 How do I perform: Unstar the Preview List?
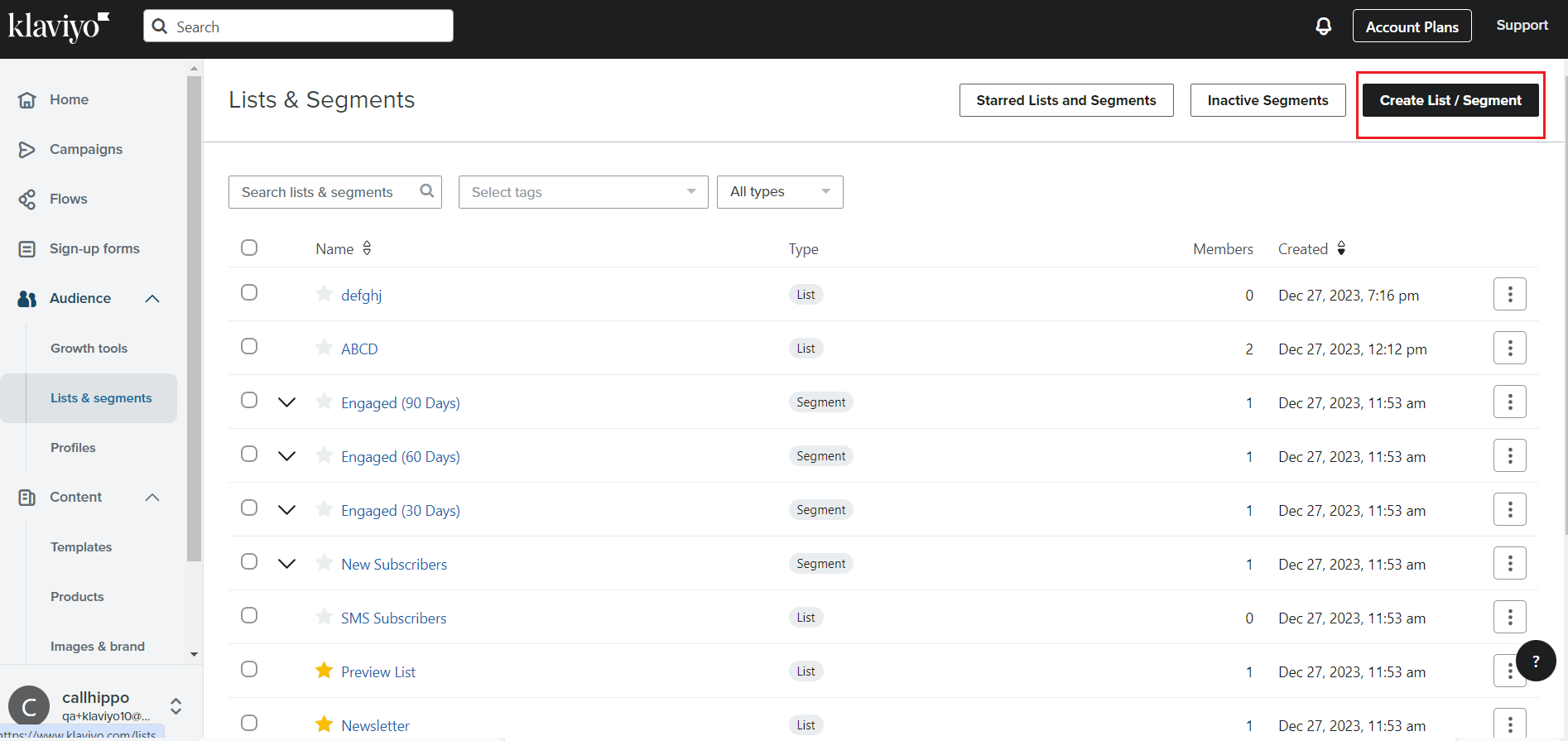pos(325,671)
